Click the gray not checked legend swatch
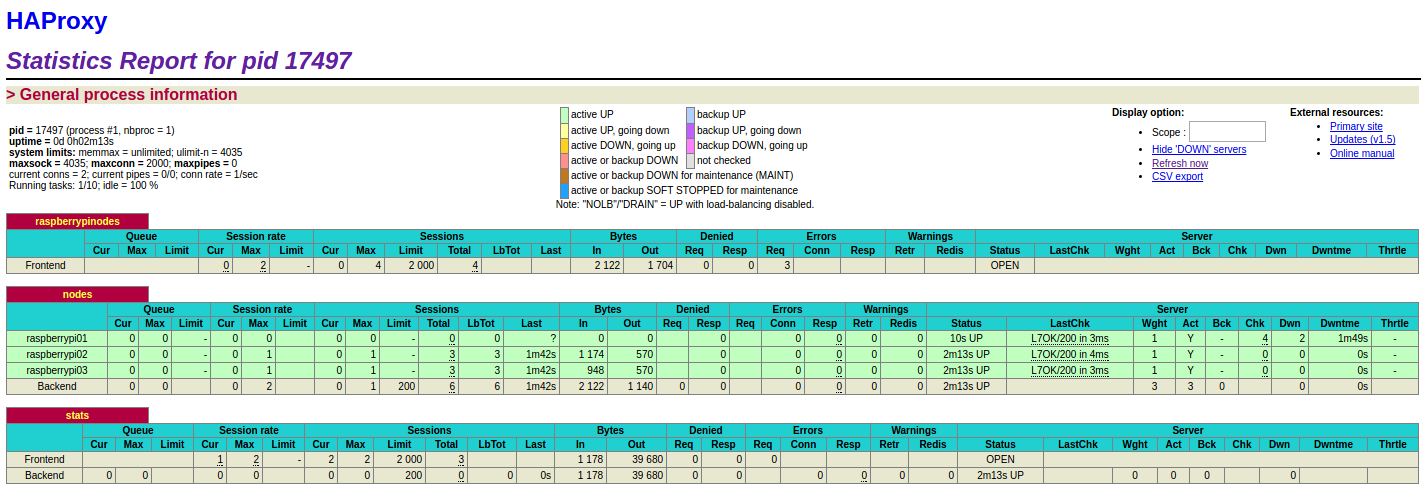 tap(690, 160)
